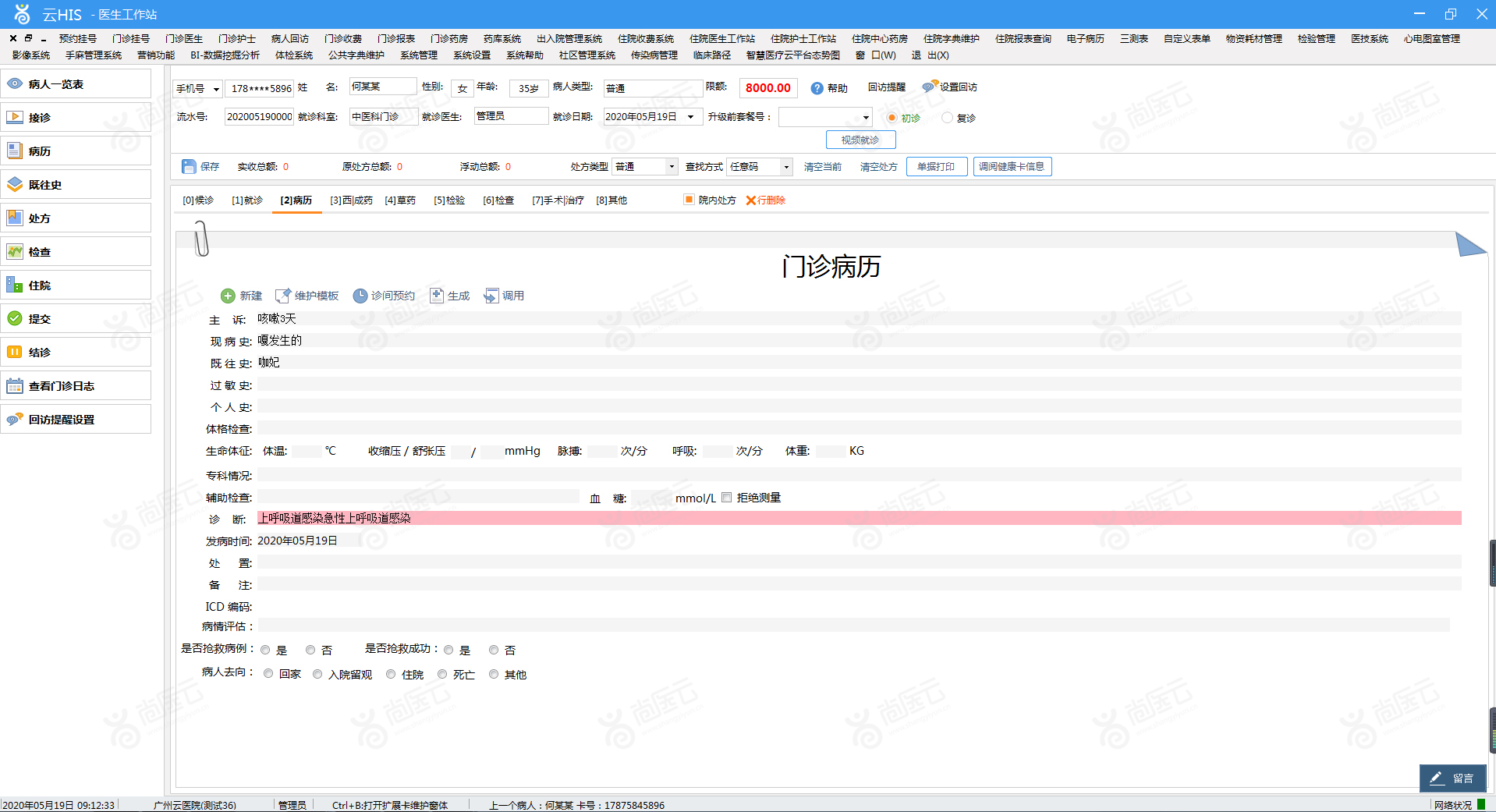Click 清空当前 button
This screenshot has height=812, width=1496.
823,167
